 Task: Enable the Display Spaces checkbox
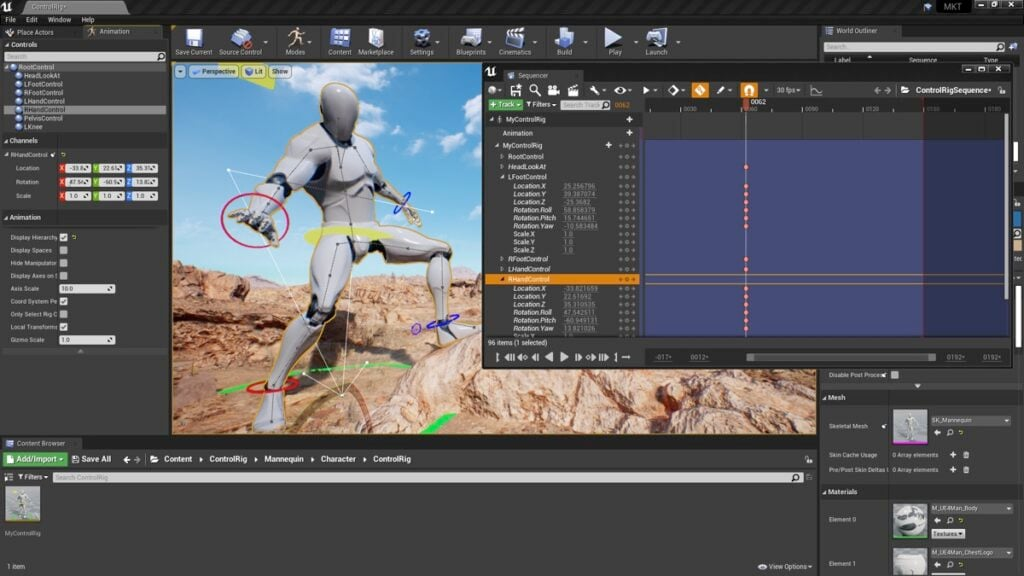coord(64,250)
